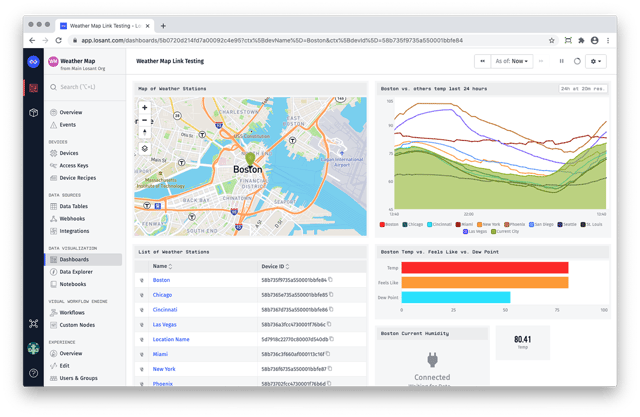Open the Cincinnati device link
Viewport: 640px width, 417px height.
pos(165,310)
